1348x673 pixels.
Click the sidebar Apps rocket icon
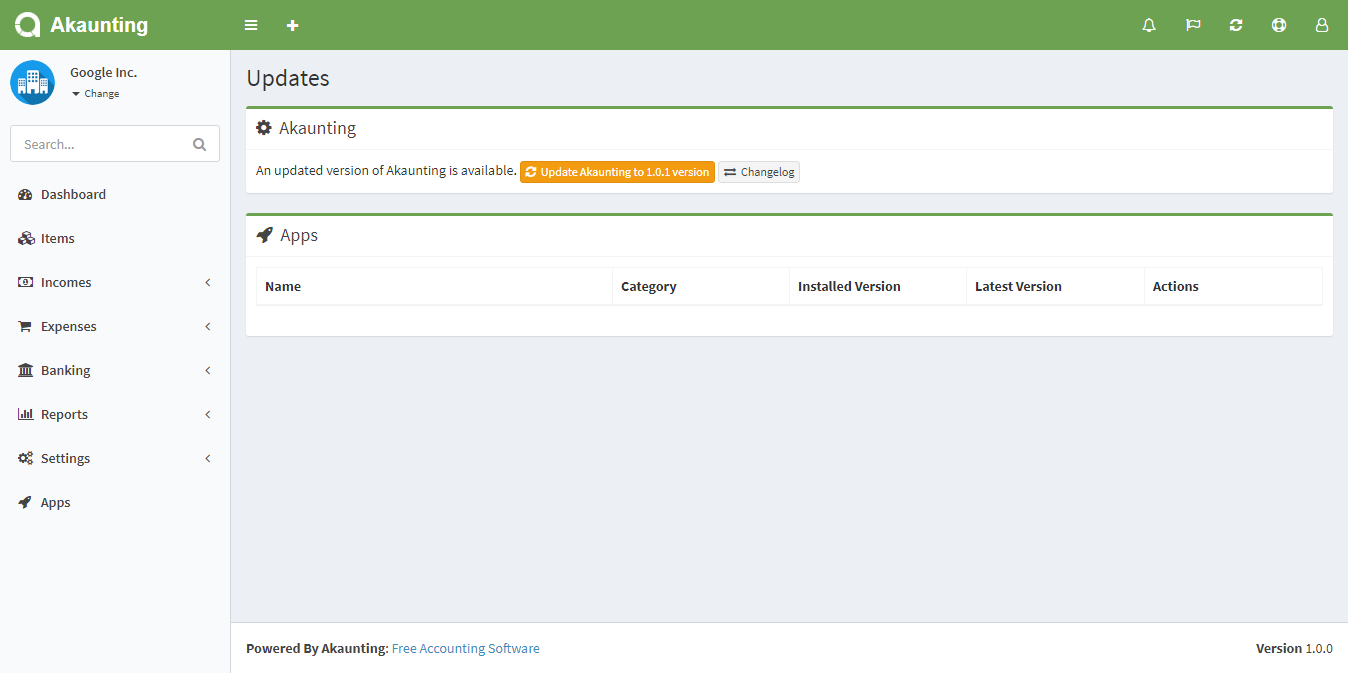point(25,502)
